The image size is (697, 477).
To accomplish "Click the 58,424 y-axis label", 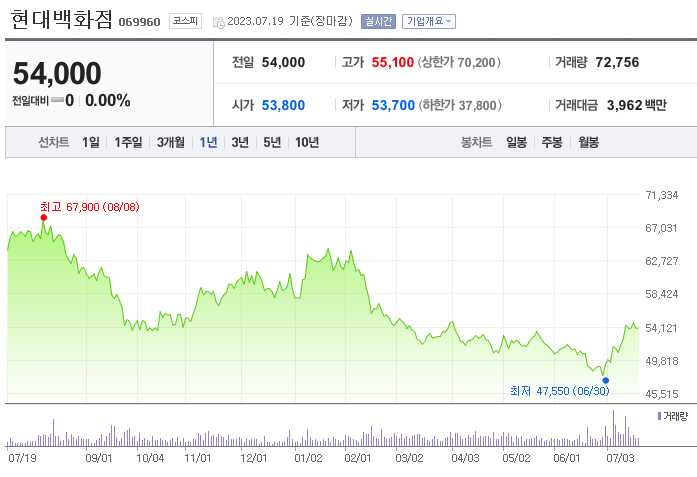I will 662,294.
